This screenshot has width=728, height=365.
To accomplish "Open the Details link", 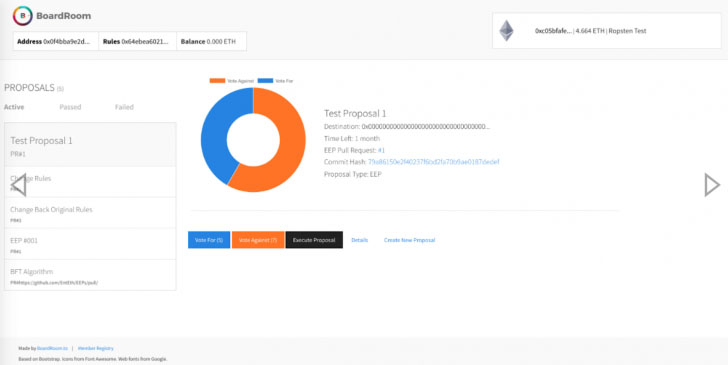I will tap(359, 240).
